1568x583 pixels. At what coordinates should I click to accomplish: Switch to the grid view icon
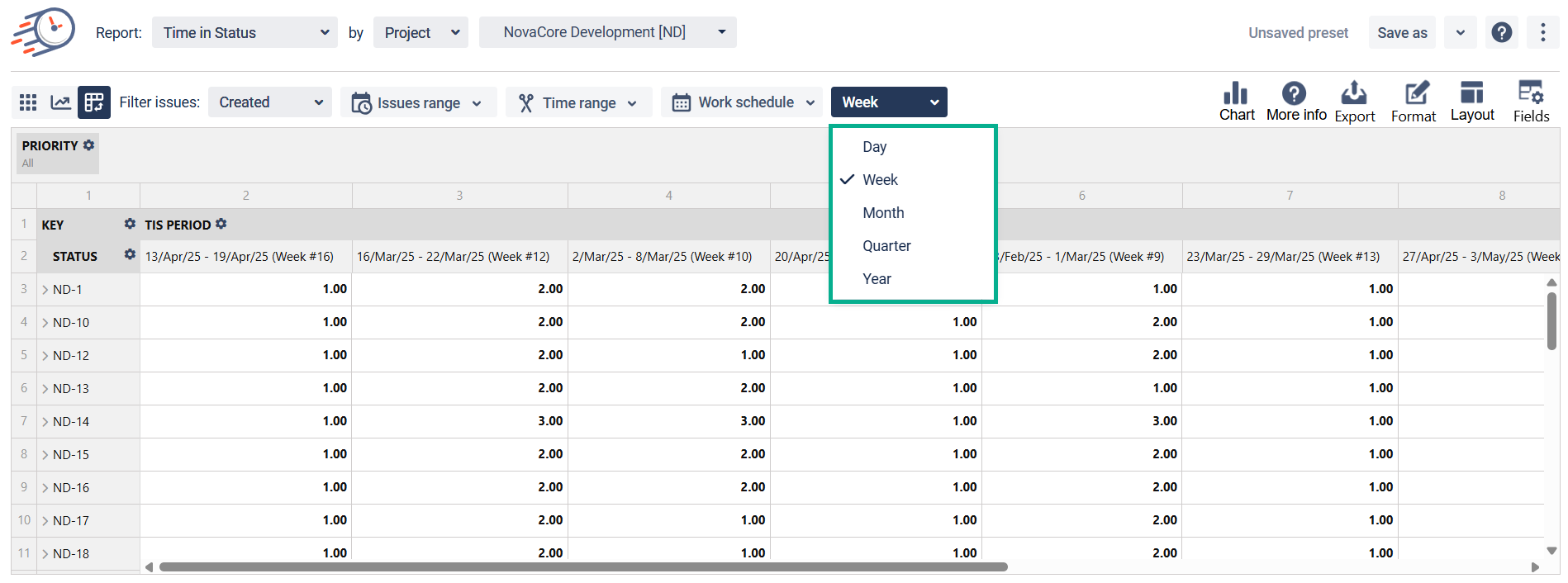(x=28, y=102)
